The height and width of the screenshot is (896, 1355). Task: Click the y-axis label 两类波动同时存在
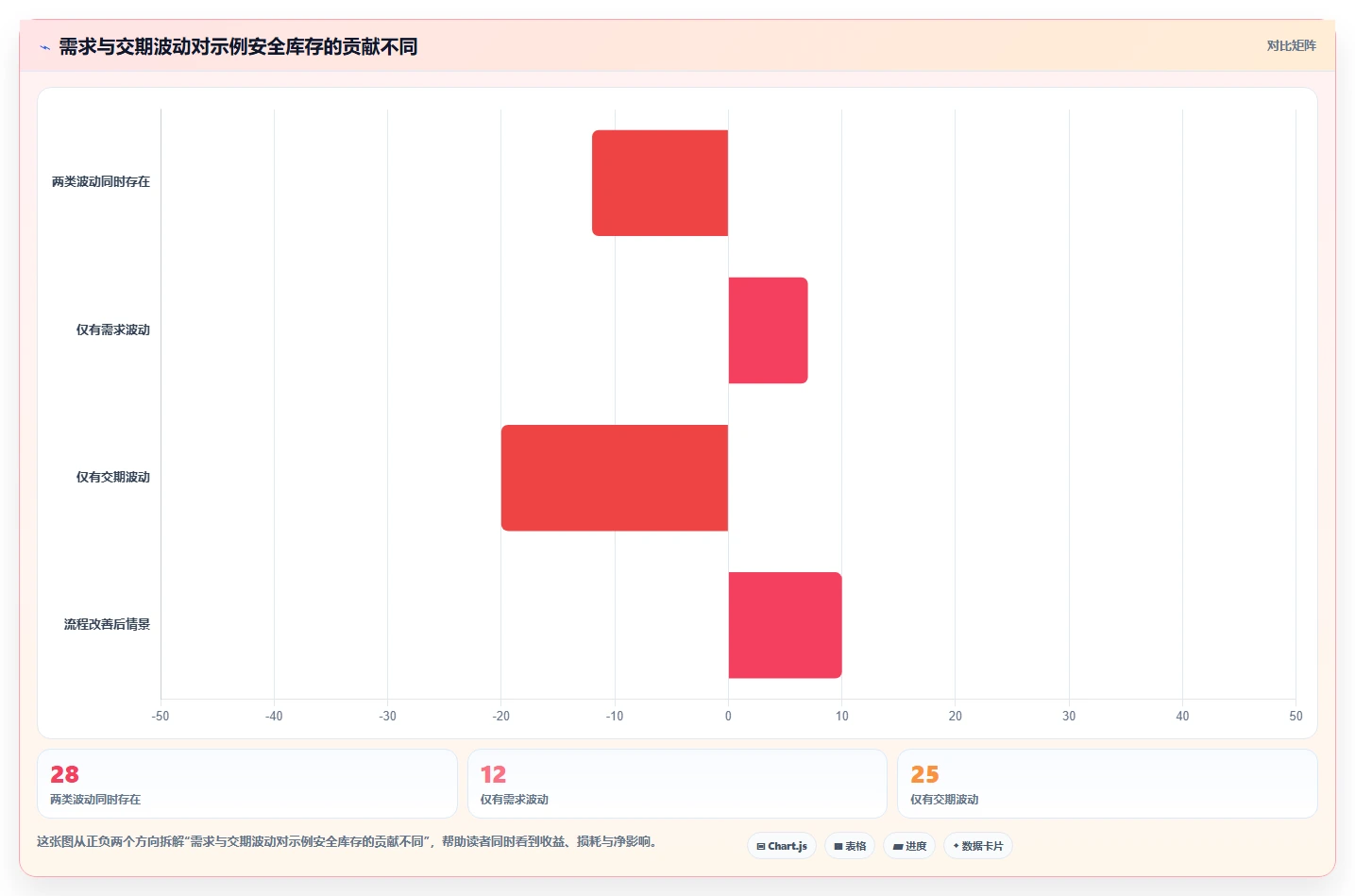pyautogui.click(x=101, y=182)
